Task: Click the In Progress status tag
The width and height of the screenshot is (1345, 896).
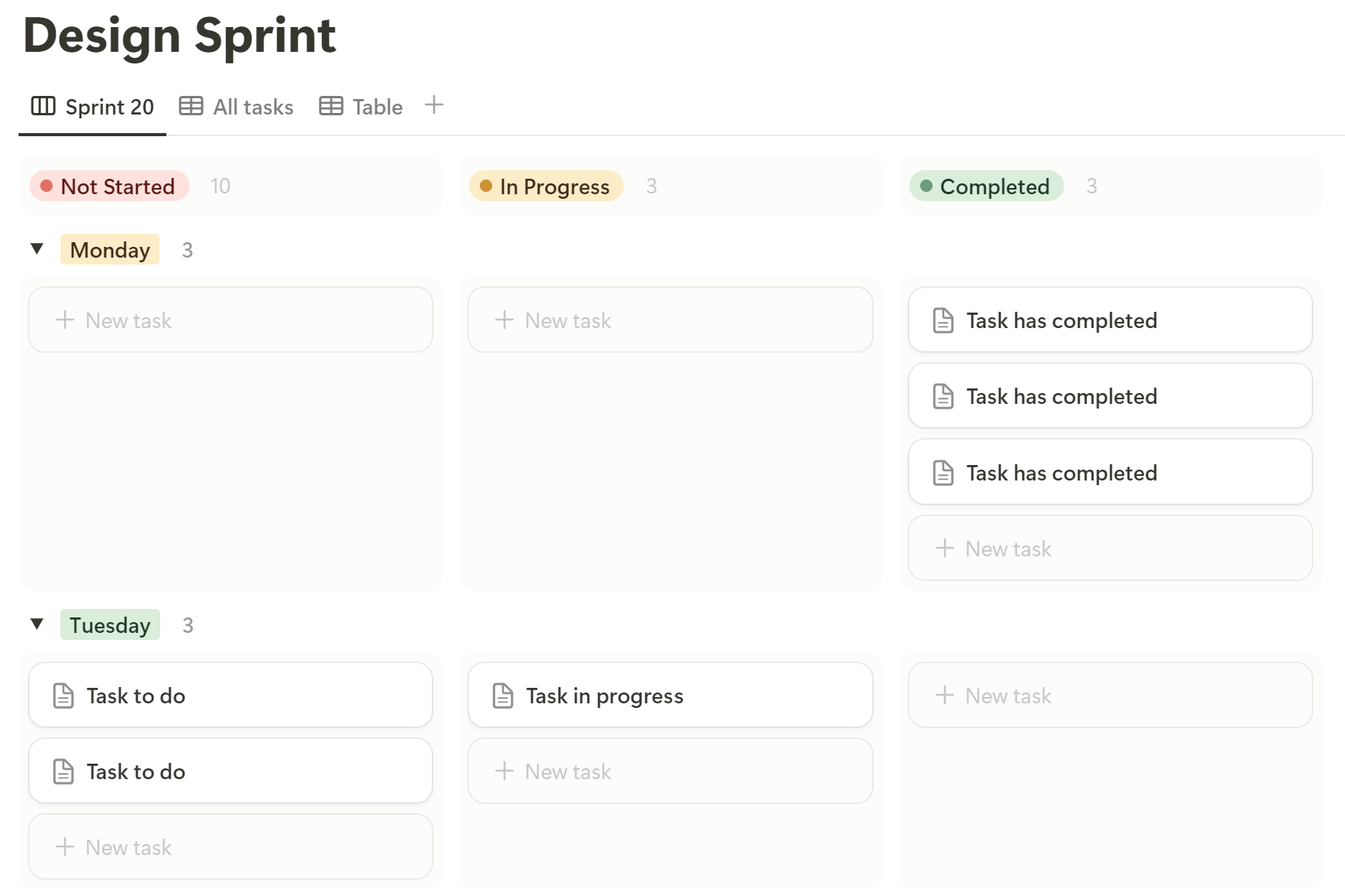Action: point(546,186)
